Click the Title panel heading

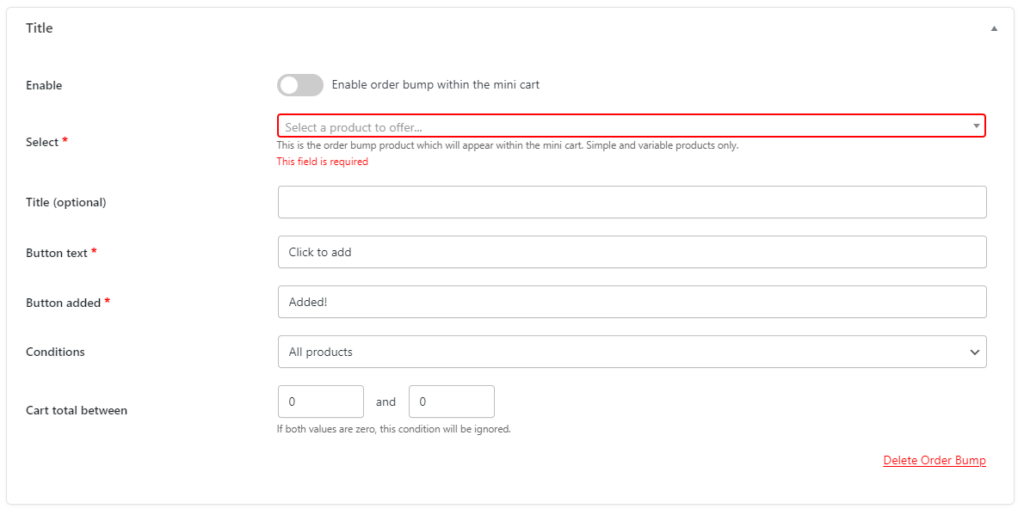pos(39,28)
